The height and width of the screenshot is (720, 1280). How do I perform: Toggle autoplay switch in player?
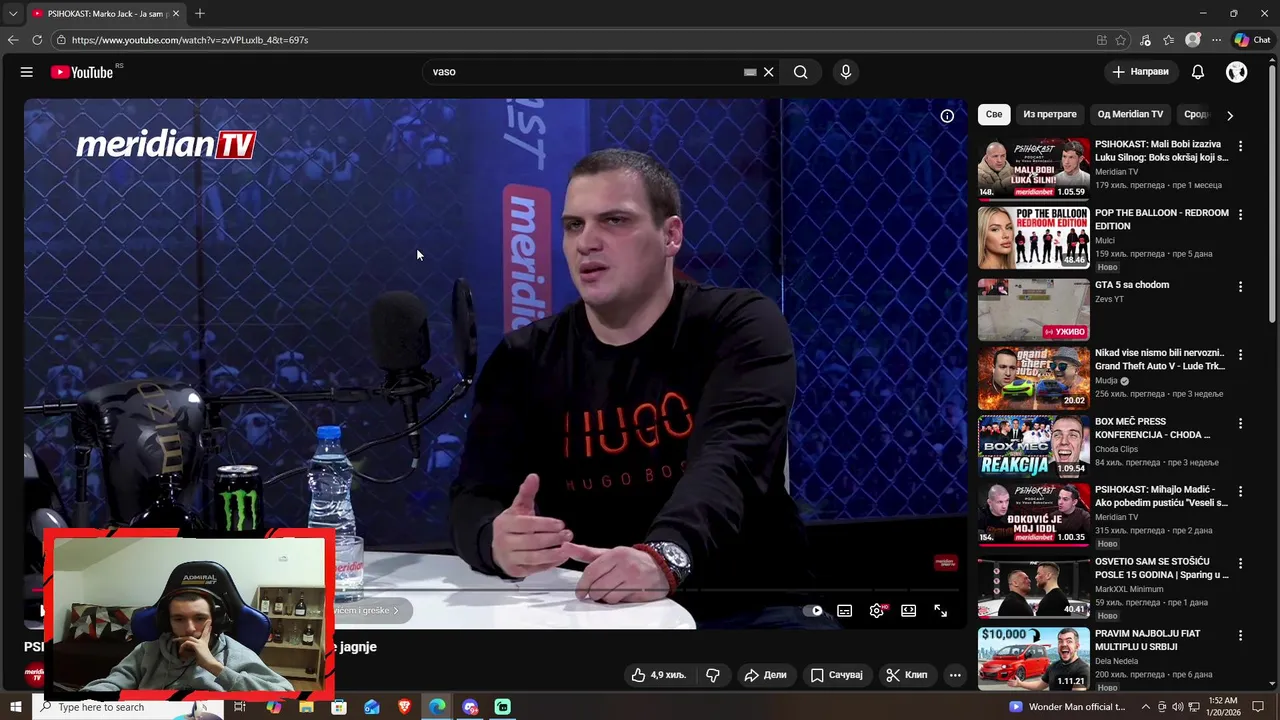pyautogui.click(x=814, y=611)
